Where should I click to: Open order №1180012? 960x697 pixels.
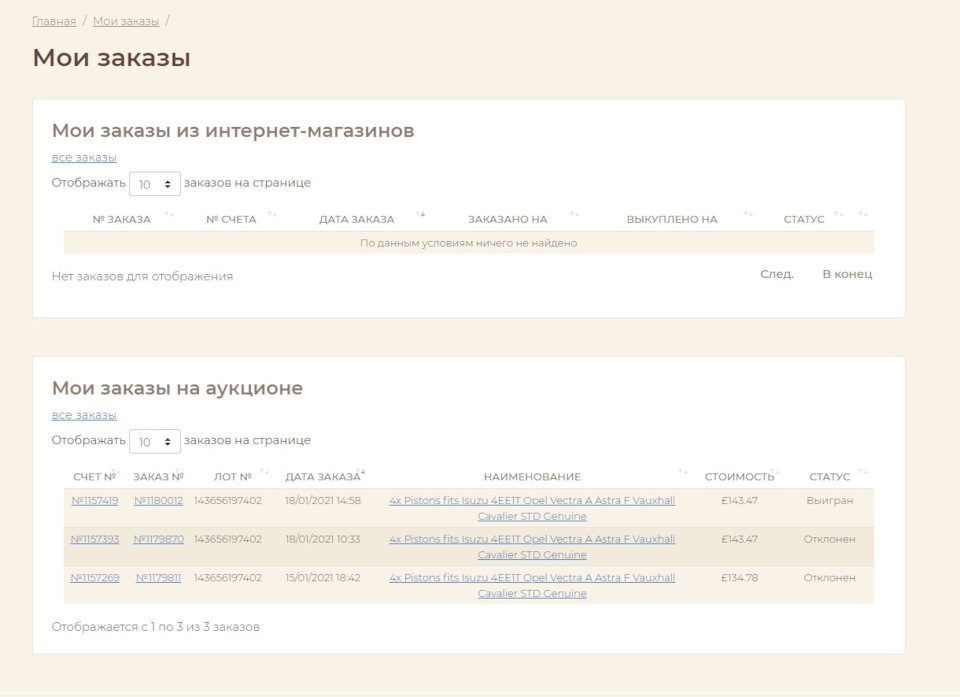pyautogui.click(x=159, y=500)
